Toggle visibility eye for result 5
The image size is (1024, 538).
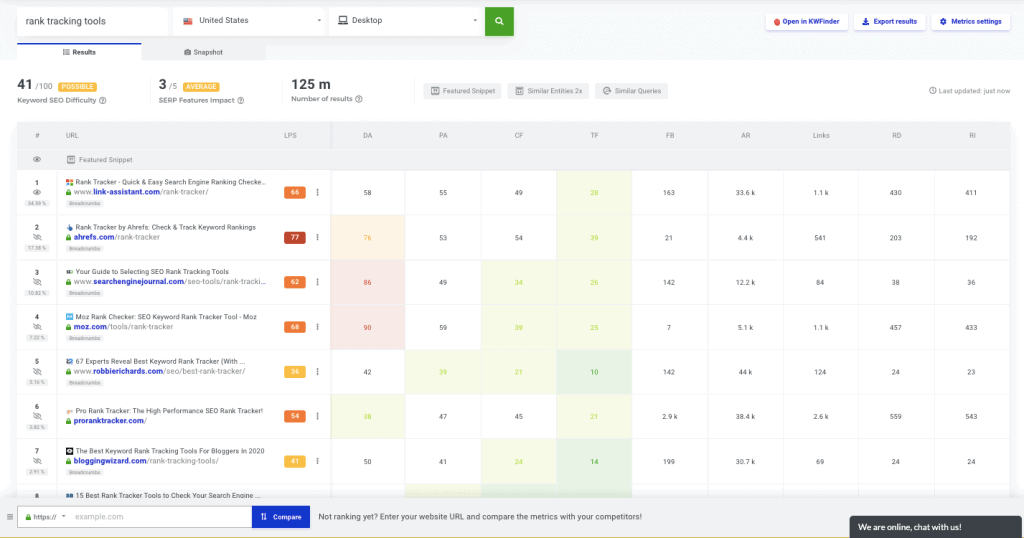37,372
